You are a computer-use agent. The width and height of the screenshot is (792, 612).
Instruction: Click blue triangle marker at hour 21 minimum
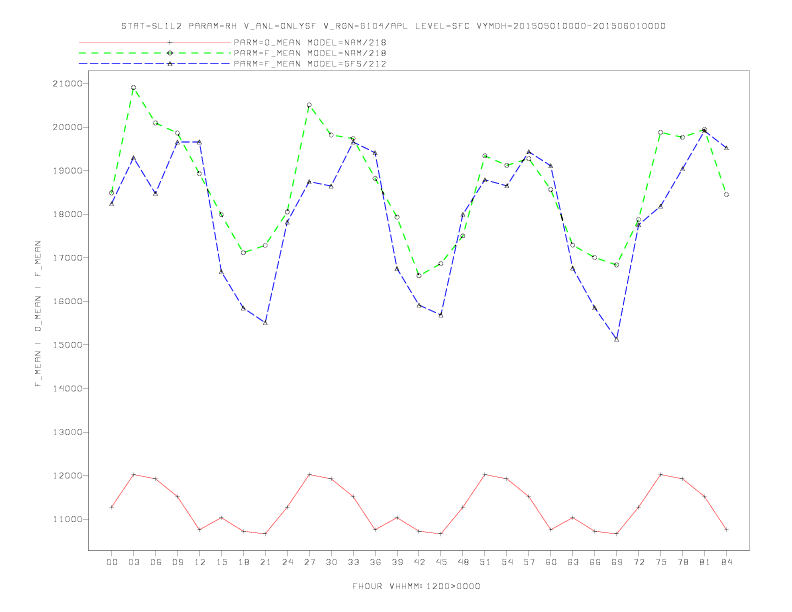265,323
